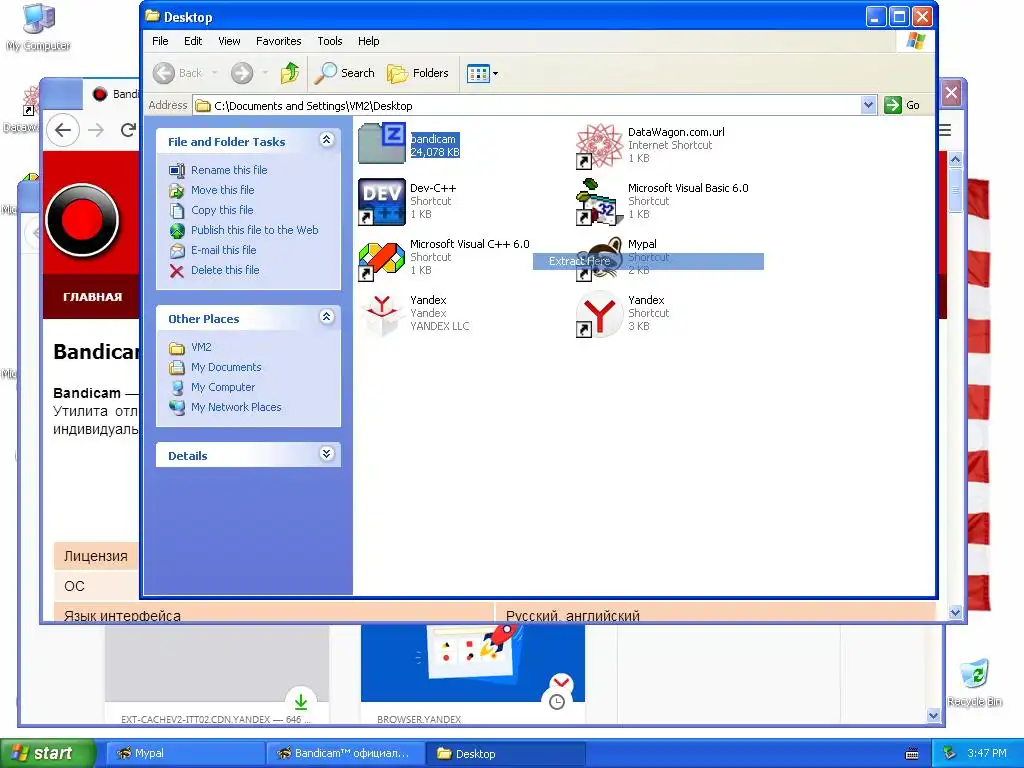The width and height of the screenshot is (1024, 768).
Task: Click the tray icon next to the clock
Action: coord(950,753)
